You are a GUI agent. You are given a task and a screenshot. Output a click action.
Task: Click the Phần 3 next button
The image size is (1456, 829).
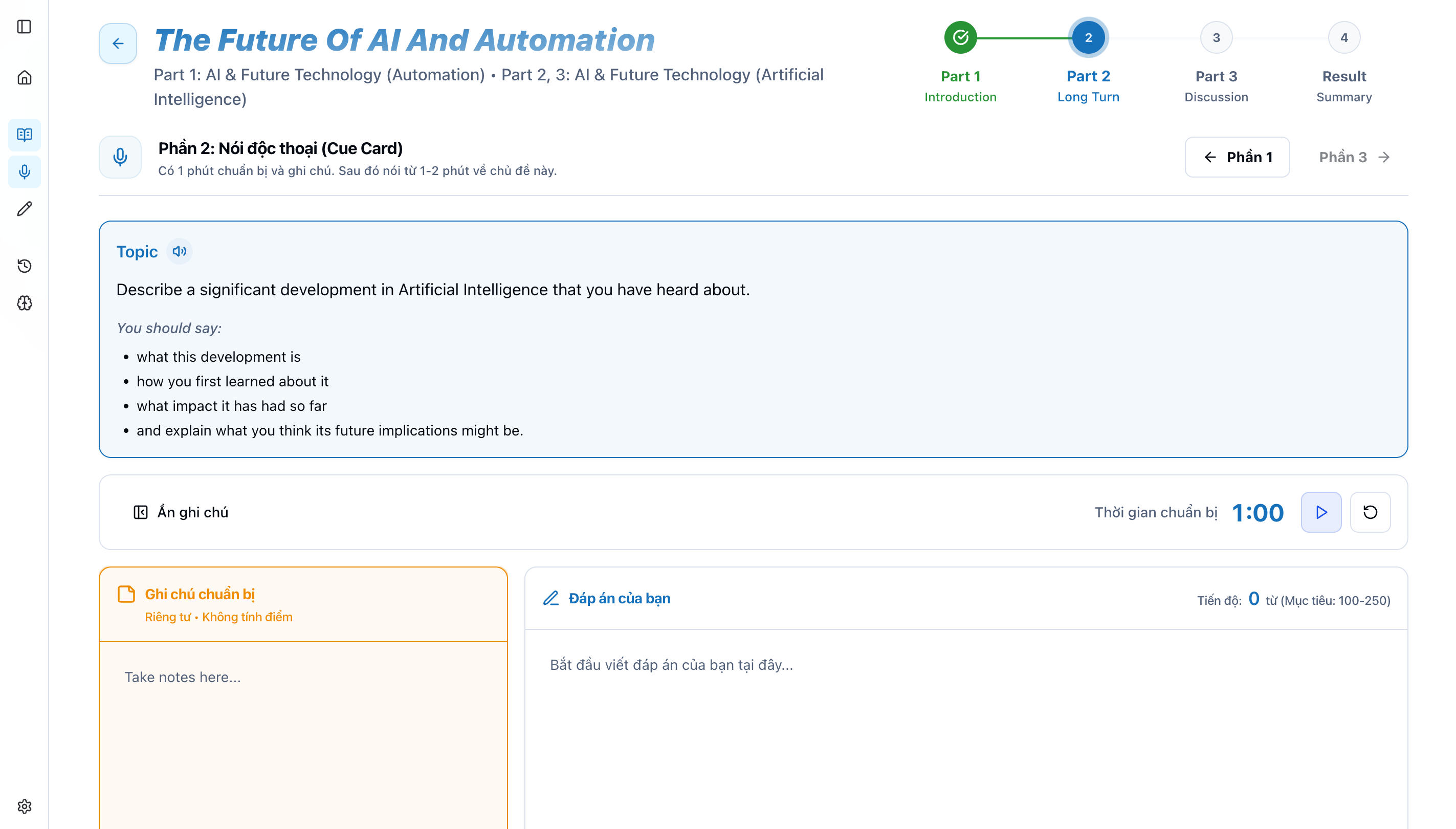point(1354,157)
